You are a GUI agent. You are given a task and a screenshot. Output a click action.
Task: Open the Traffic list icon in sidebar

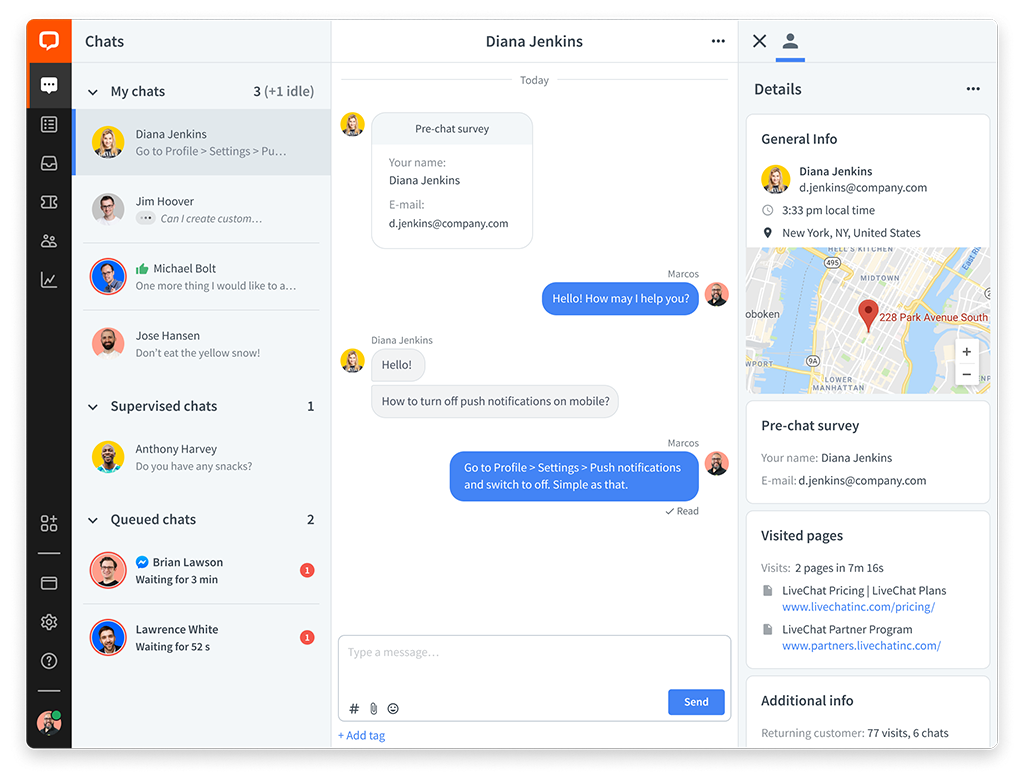pos(49,124)
